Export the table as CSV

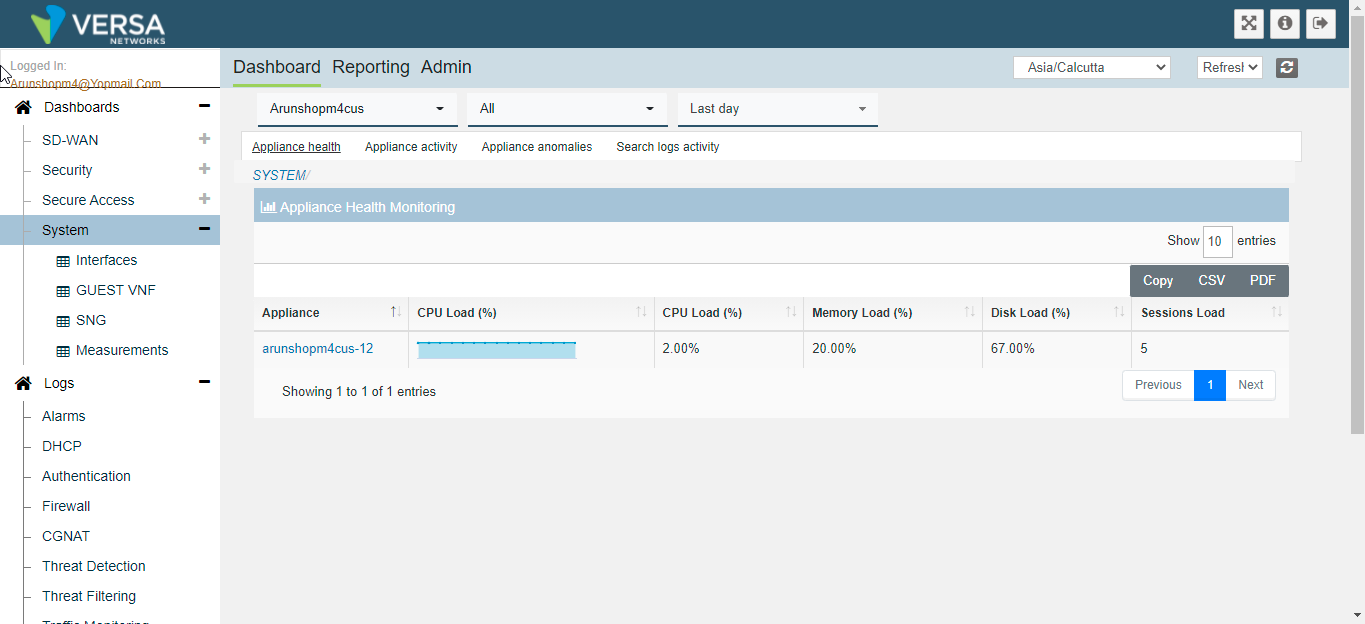1211,280
